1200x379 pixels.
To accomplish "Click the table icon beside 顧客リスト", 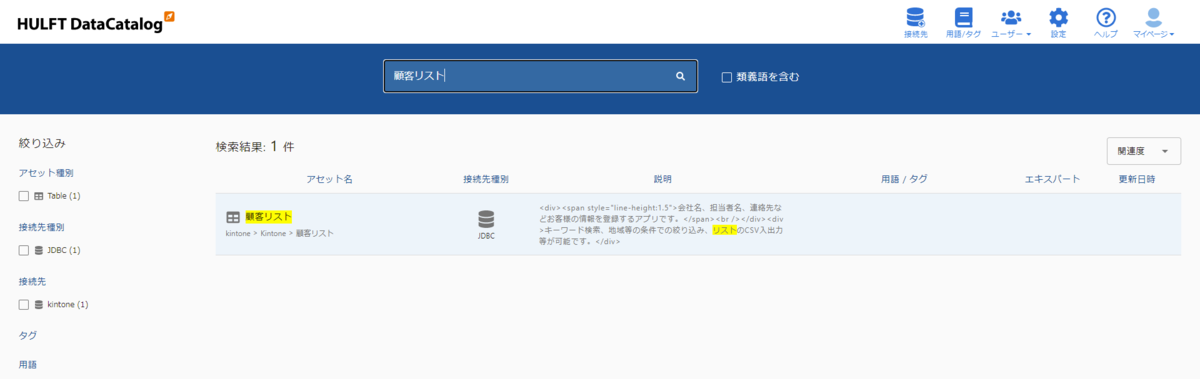I will coord(233,217).
